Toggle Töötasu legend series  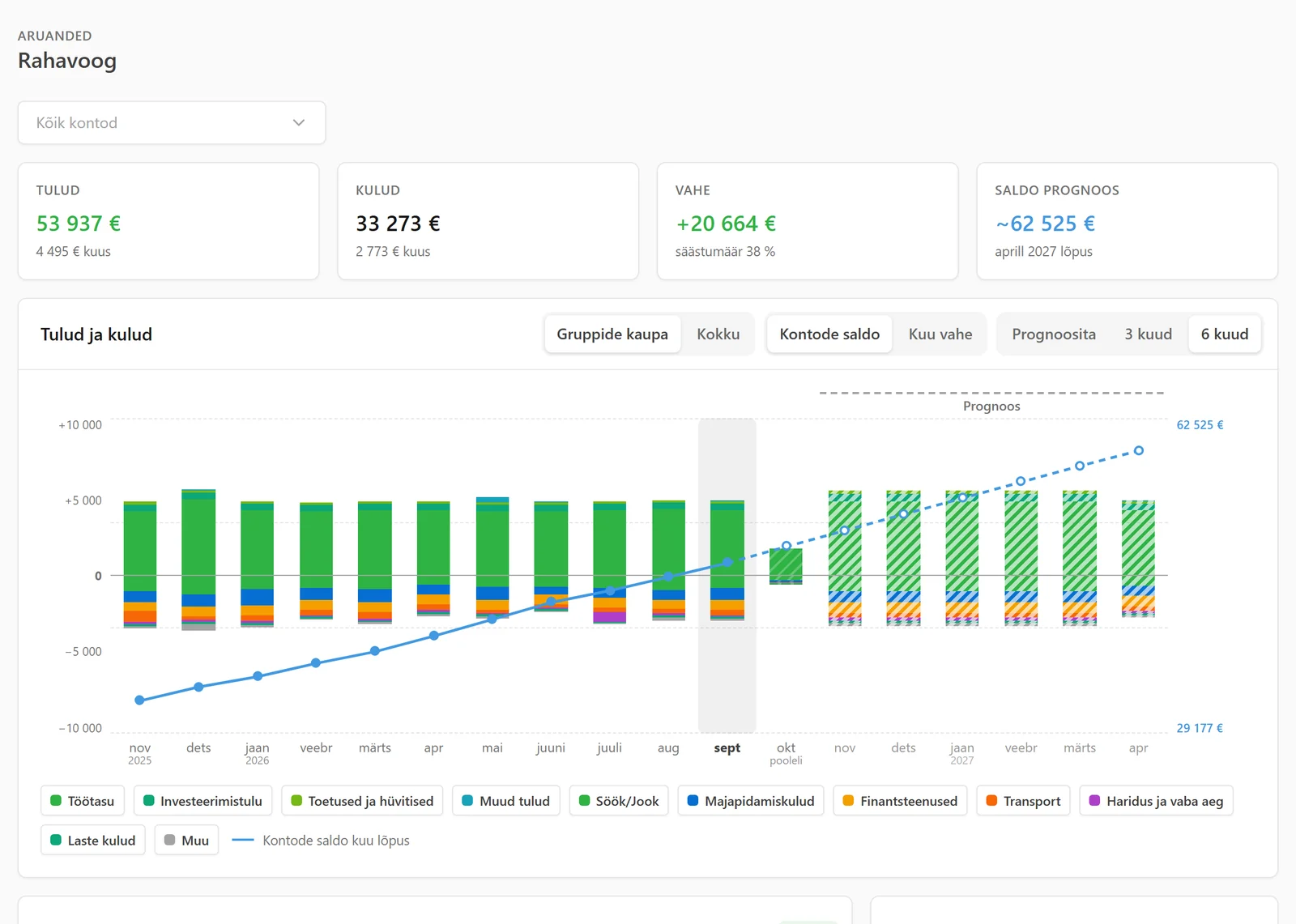[x=83, y=801]
